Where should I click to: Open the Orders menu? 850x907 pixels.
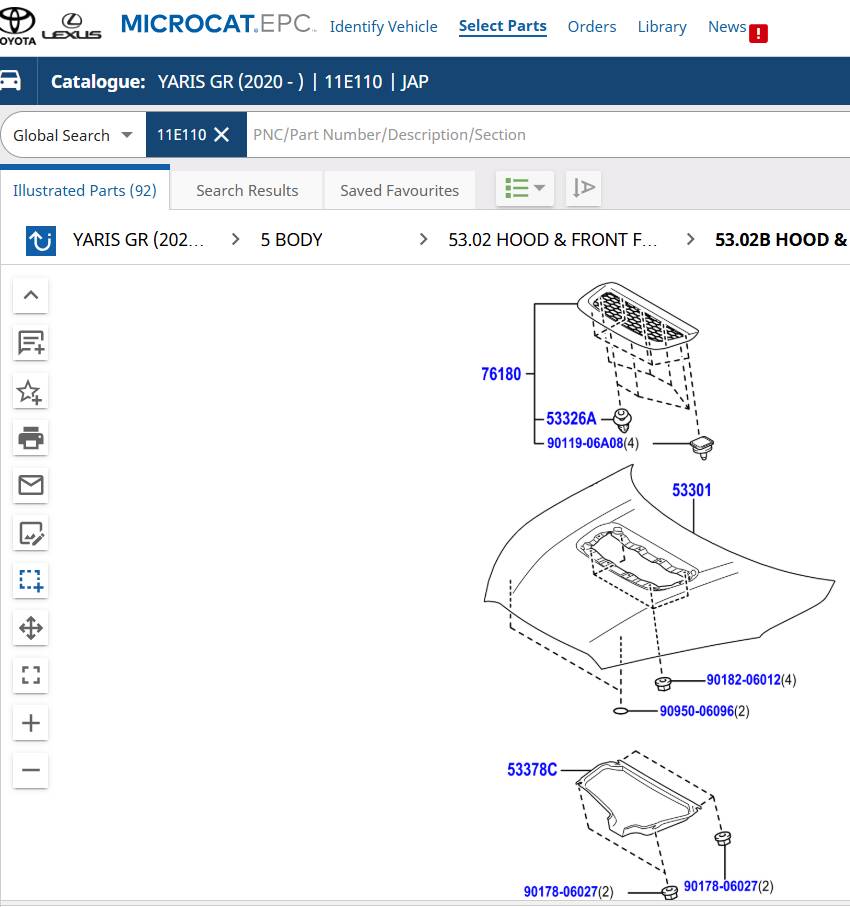591,27
